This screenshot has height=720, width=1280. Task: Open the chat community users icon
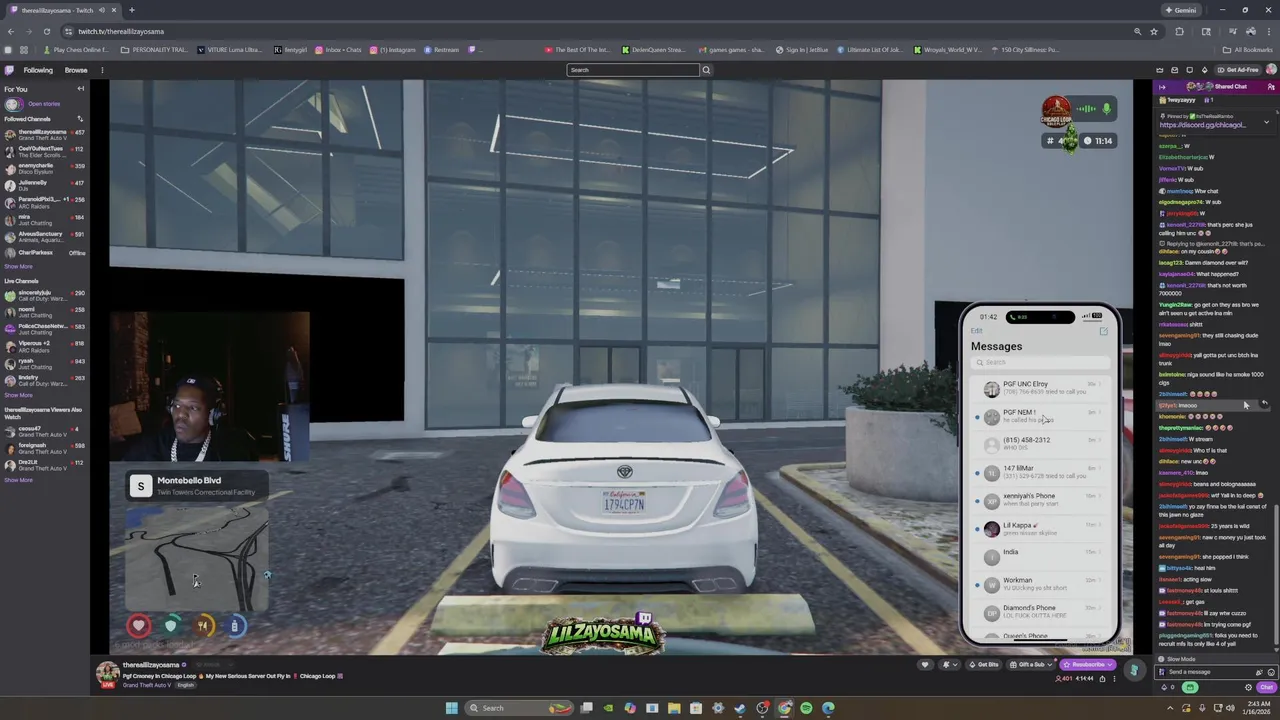click(1271, 87)
